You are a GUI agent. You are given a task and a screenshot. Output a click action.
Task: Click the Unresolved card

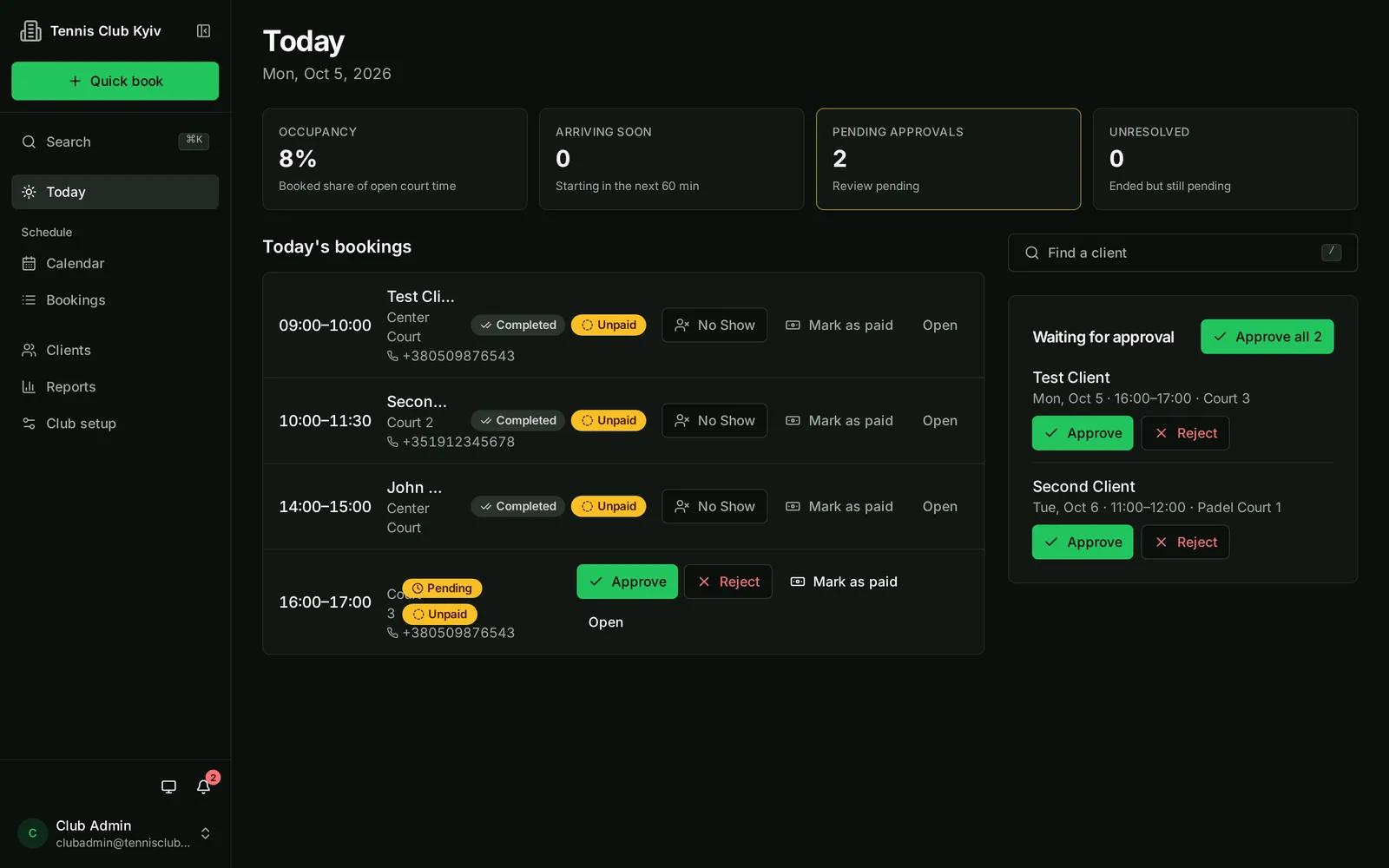1225,159
